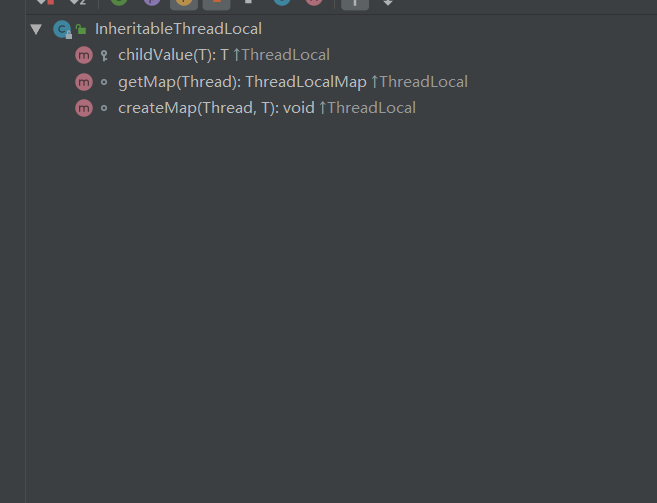The height and width of the screenshot is (503, 657).
Task: Click the protected key icon on childValue
Action: [x=104, y=55]
